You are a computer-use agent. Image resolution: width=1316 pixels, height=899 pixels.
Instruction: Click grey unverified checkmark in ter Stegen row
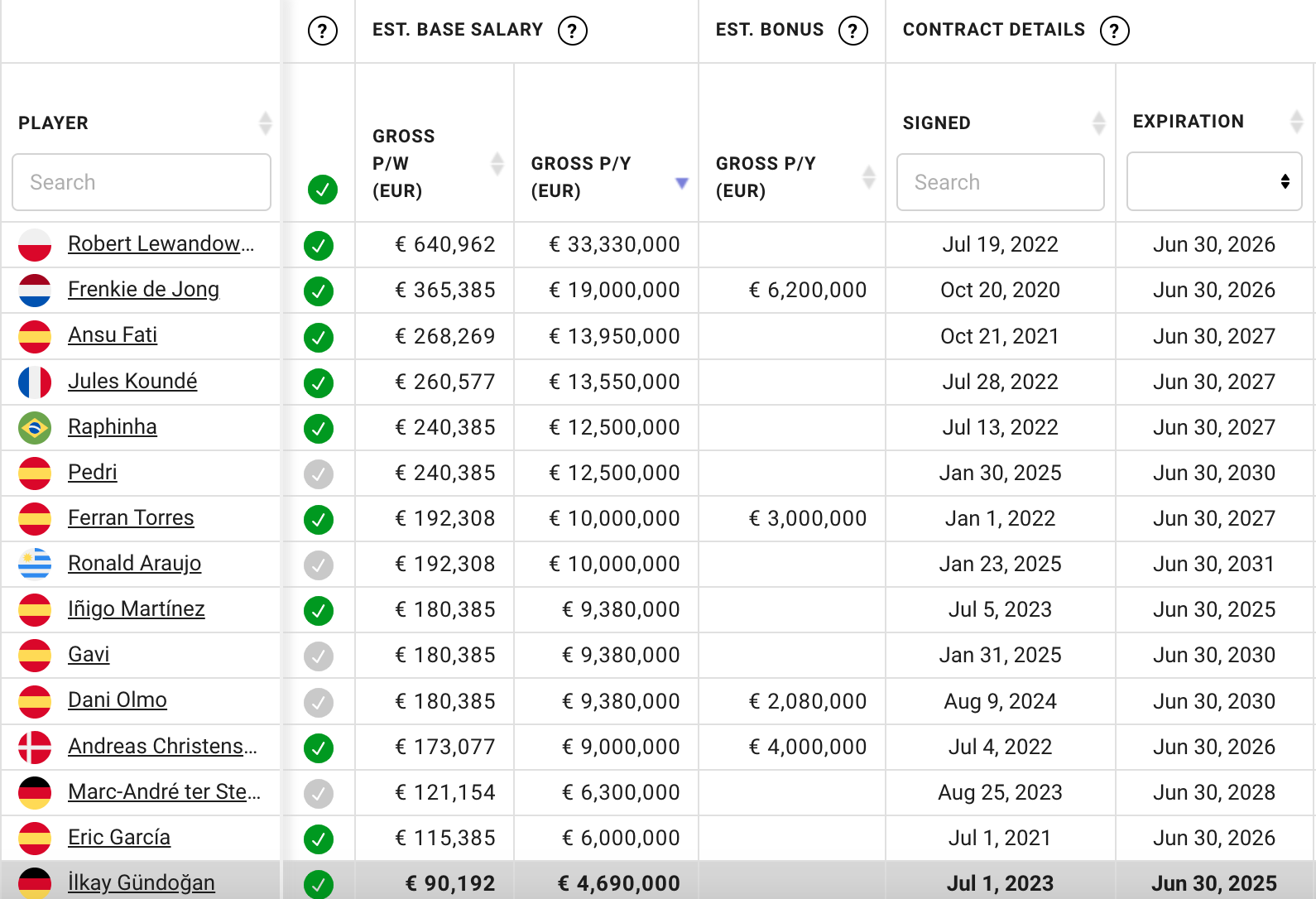pos(319,794)
